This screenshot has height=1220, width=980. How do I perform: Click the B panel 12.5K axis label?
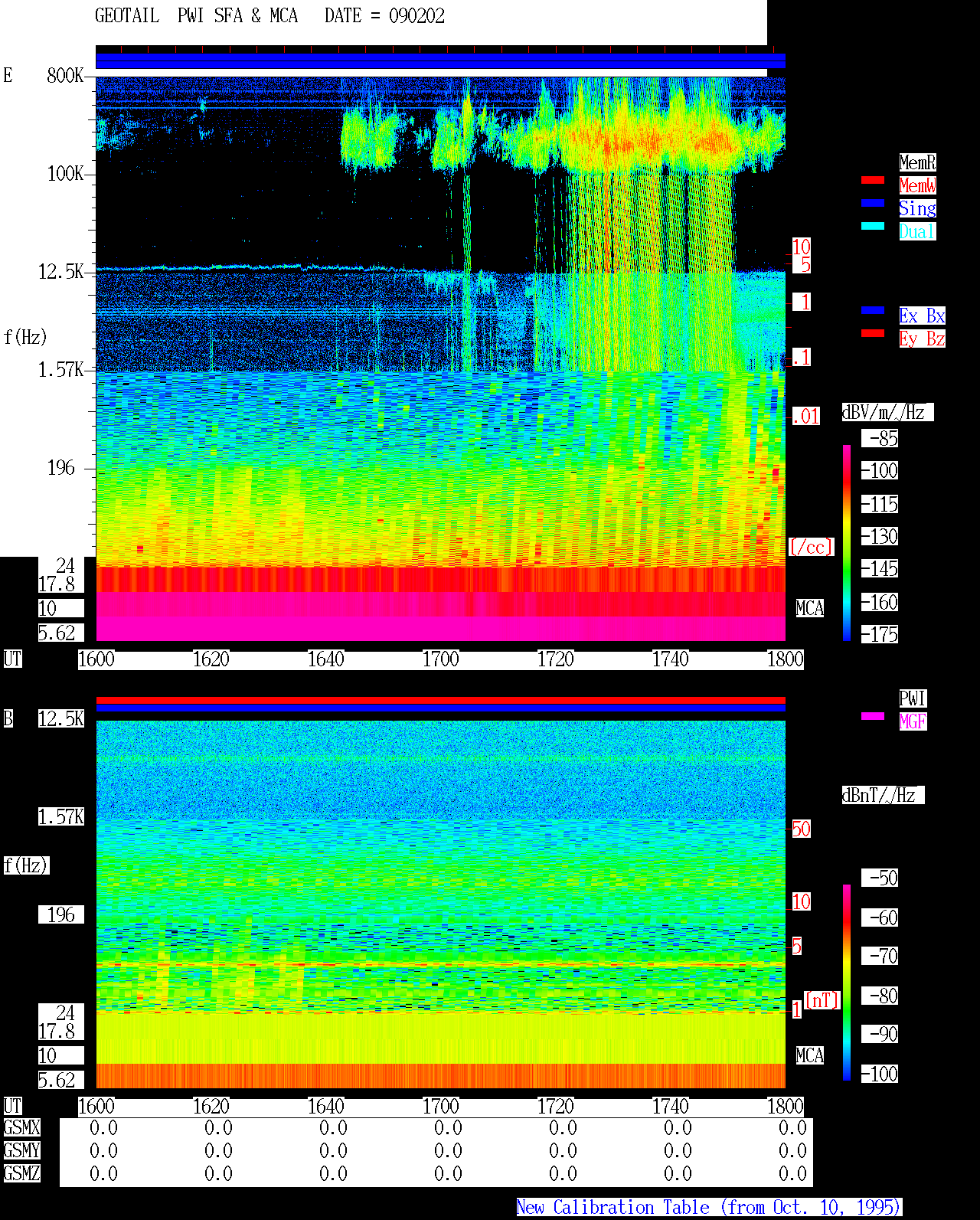(61, 718)
